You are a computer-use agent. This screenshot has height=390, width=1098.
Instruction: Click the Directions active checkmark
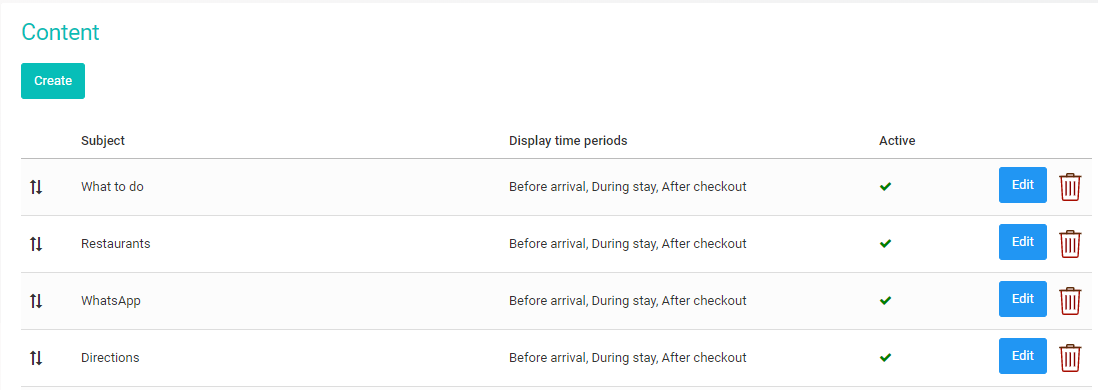[x=885, y=358]
